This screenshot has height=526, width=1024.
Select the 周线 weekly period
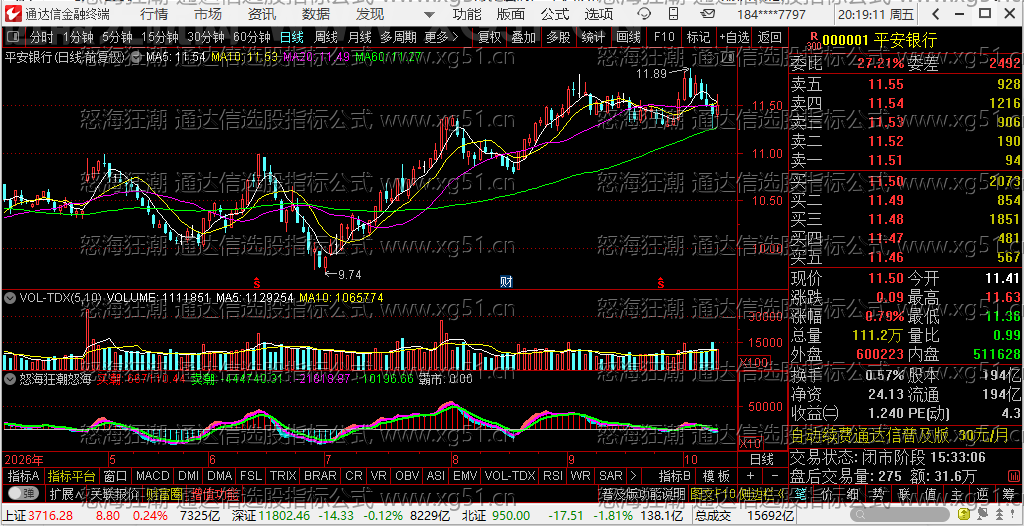[x=326, y=37]
